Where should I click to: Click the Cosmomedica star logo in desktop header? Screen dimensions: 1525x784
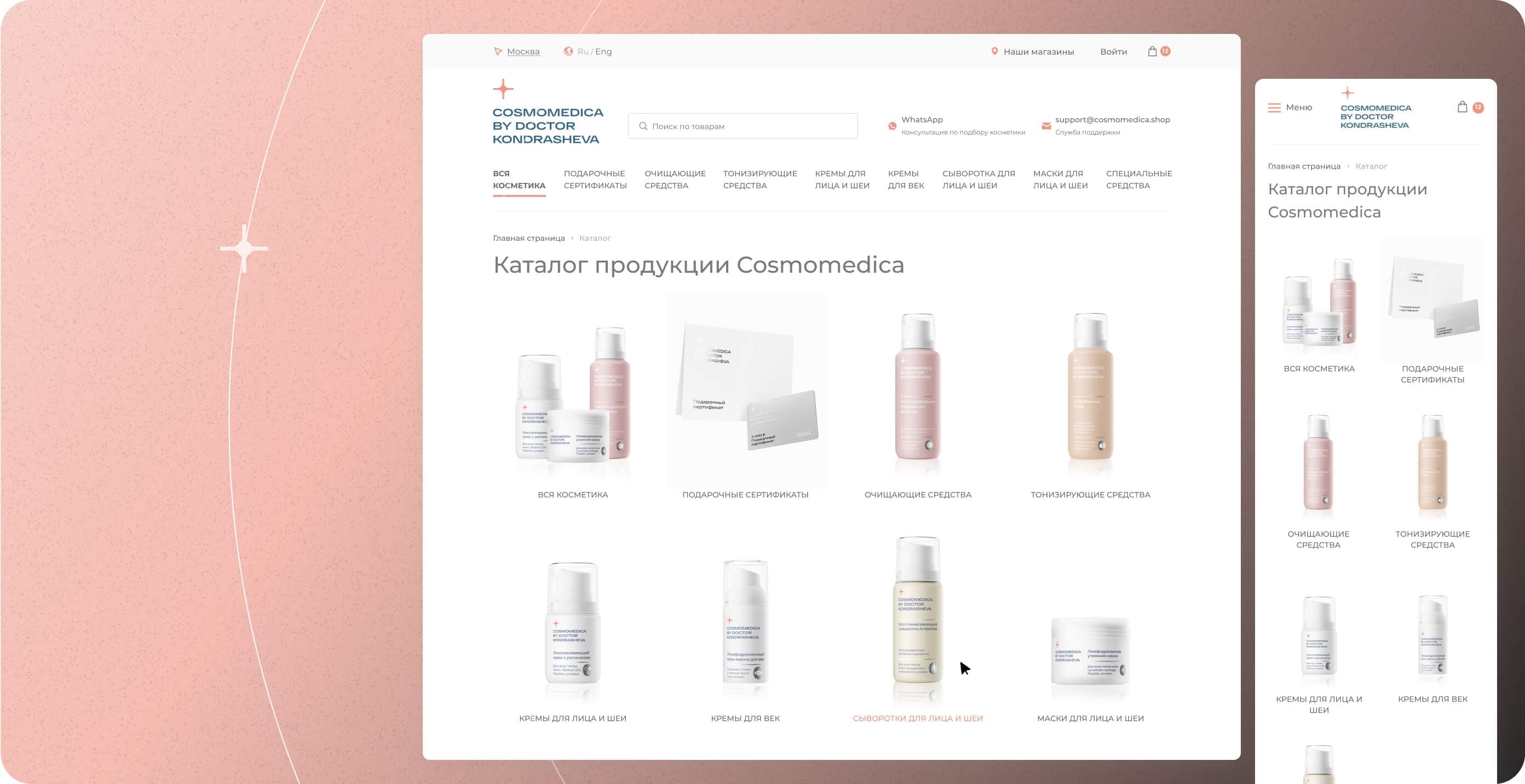coord(503,89)
